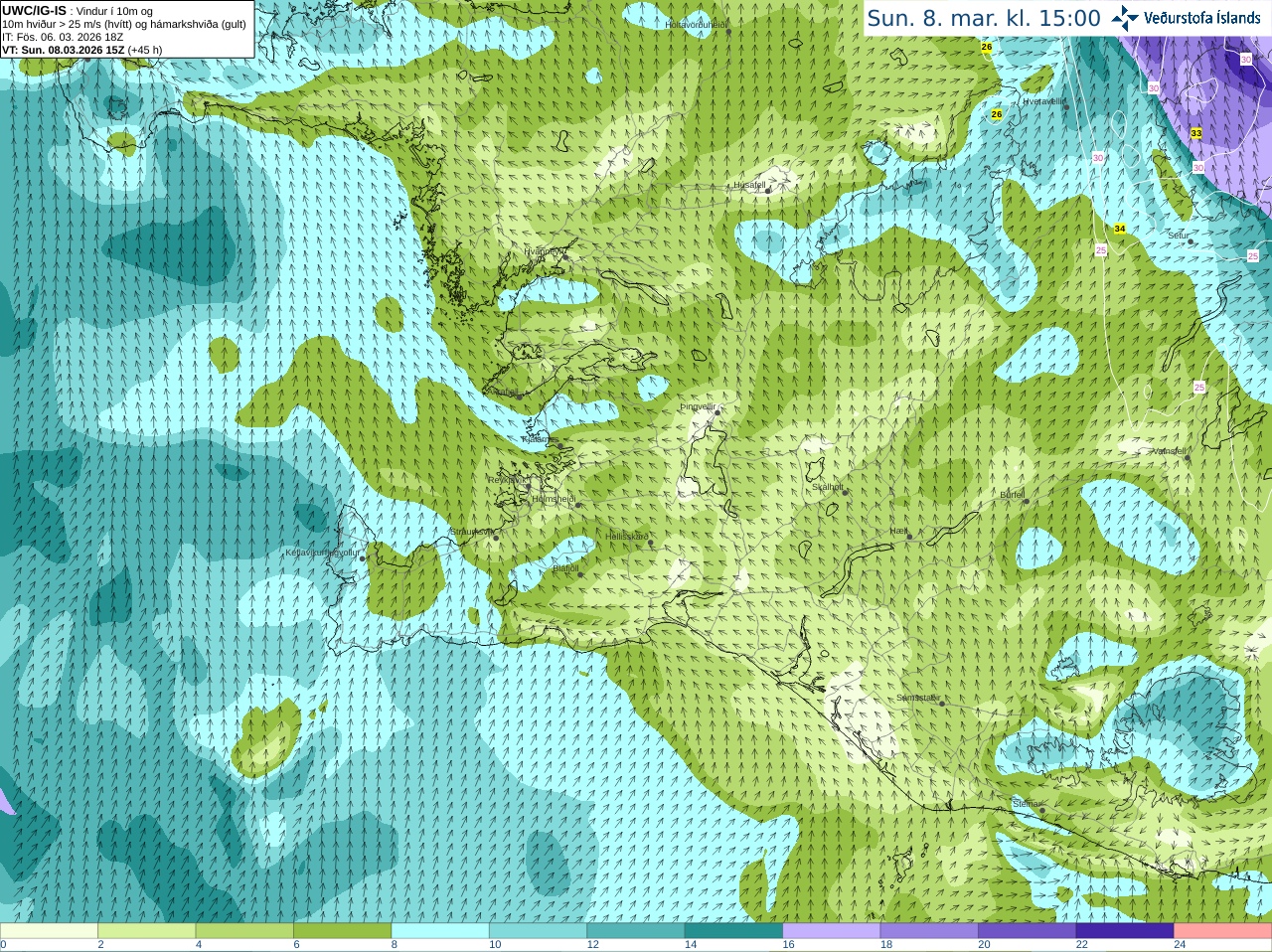This screenshot has width=1272, height=952.
Task: Click the Skálholt station label
Action: [828, 487]
